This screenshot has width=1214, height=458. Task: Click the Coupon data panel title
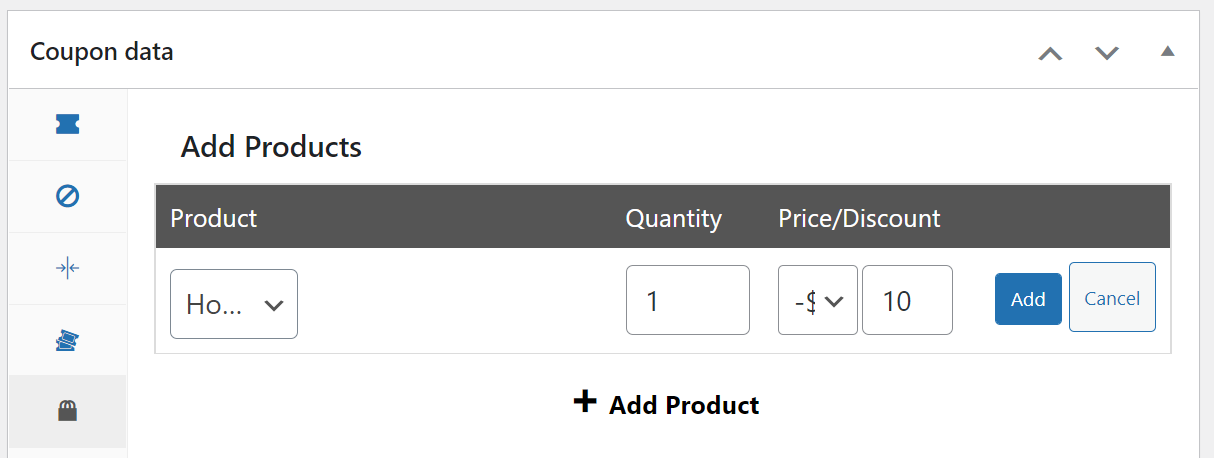(102, 52)
